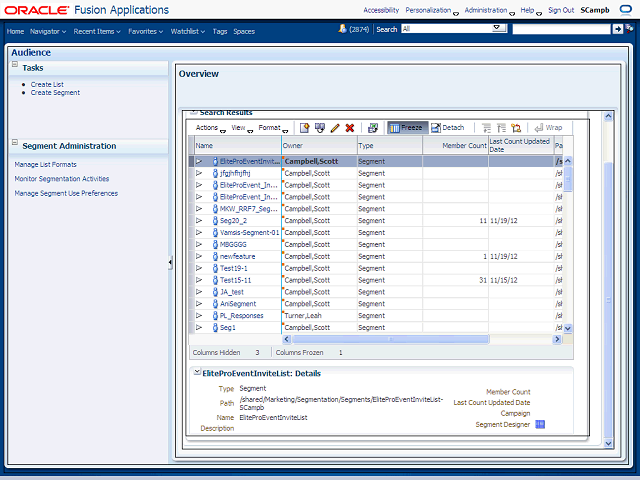Expand the Test15-11 tree row
640x480 pixels.
pos(199,280)
